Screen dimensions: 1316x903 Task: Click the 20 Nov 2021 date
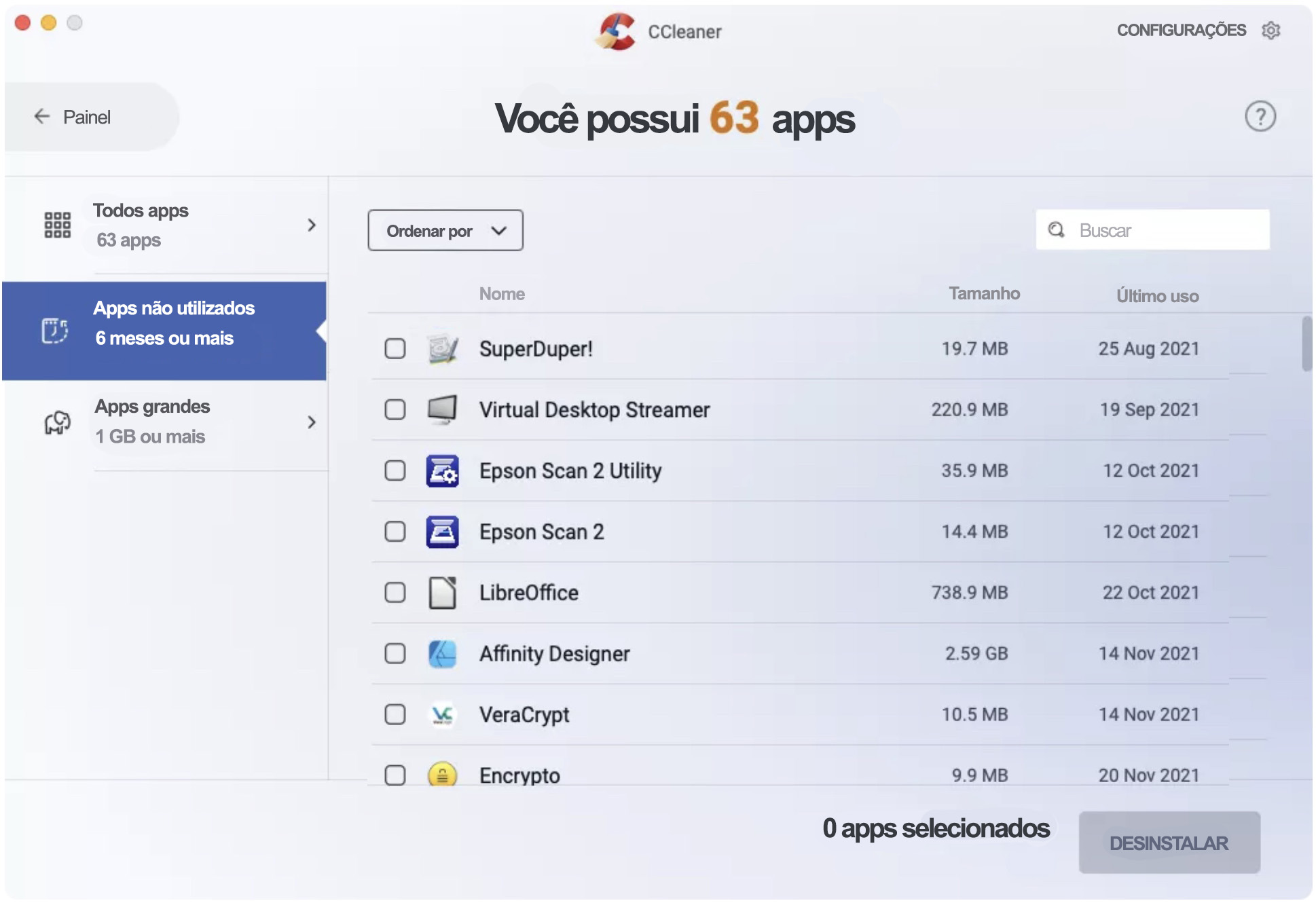[1149, 775]
